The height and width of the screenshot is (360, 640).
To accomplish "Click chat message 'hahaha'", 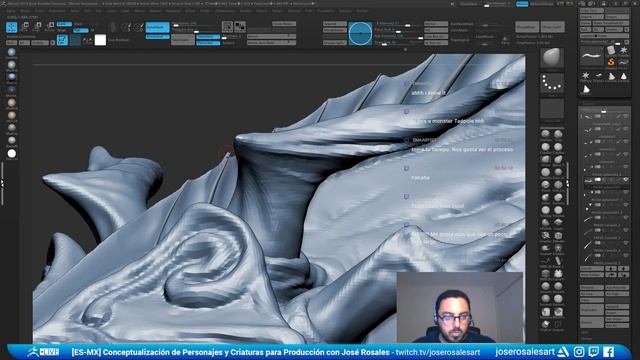I will 420,178.
